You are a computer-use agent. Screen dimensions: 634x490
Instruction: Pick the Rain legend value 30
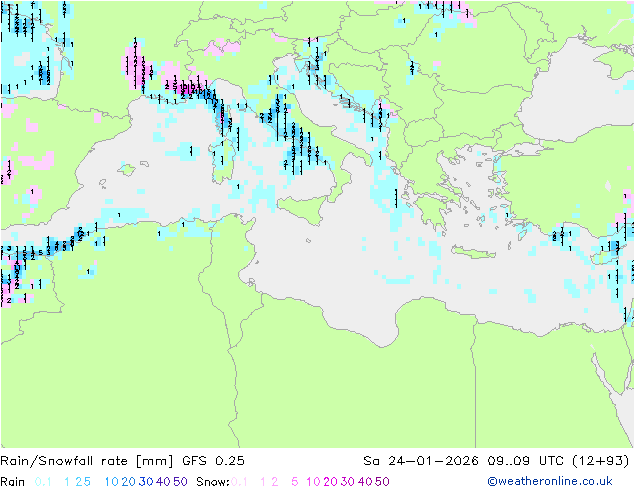[x=146, y=482]
